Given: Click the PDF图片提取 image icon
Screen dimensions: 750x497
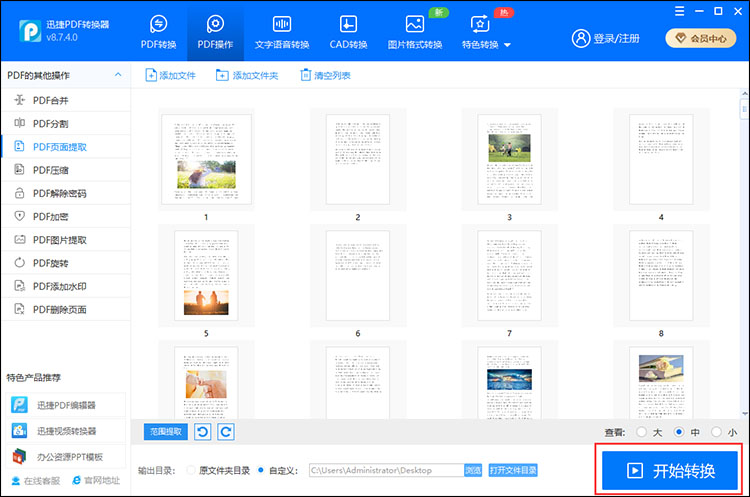Looking at the screenshot, I should pyautogui.click(x=20, y=239).
